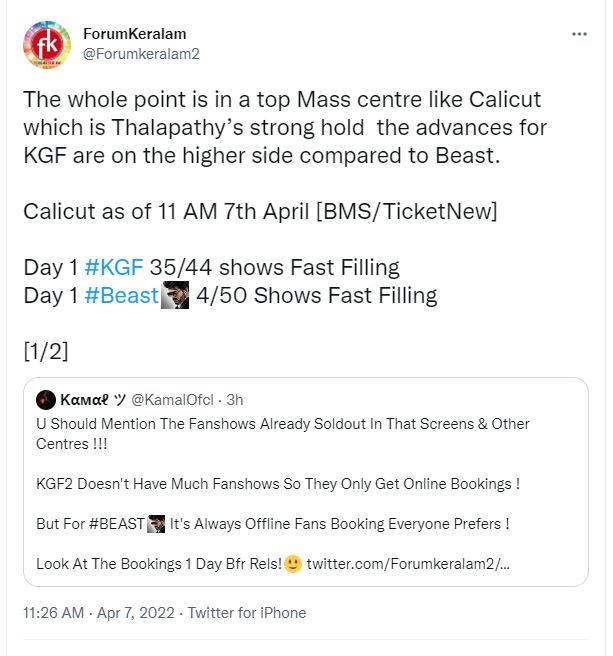Open the ForumKeralam display name link

coord(148,34)
